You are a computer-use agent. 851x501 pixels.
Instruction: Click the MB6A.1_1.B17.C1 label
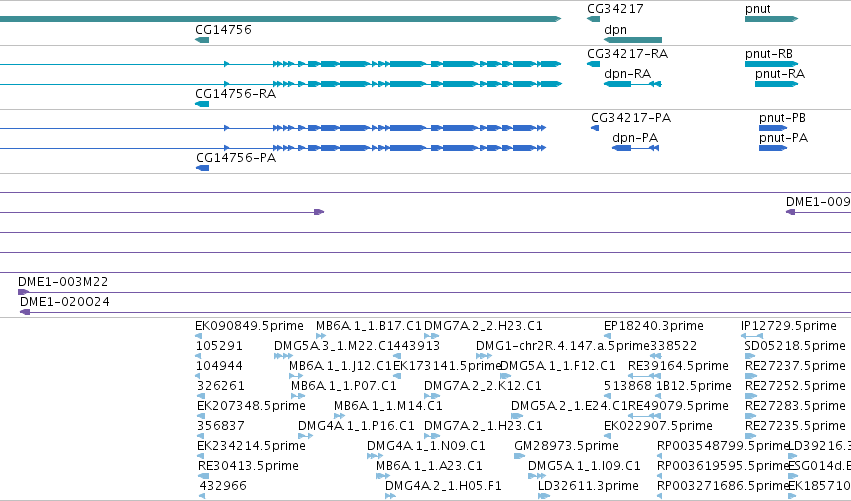point(369,326)
